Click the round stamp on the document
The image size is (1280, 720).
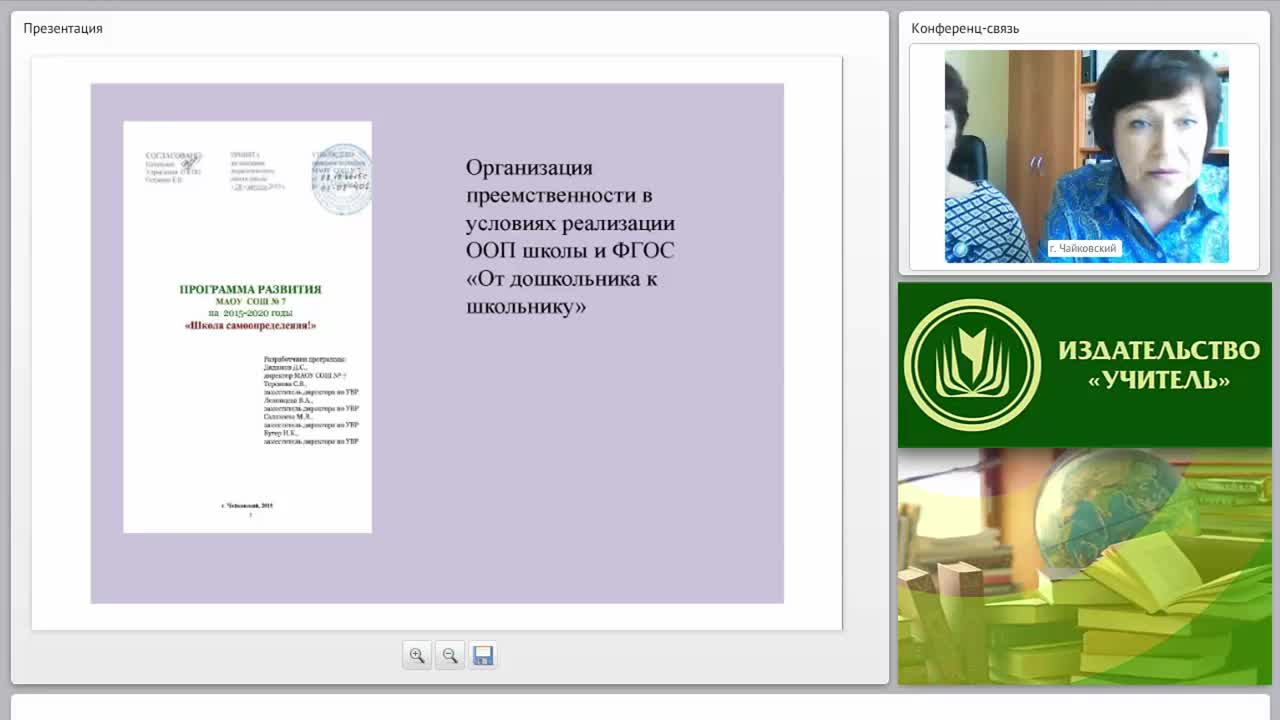pyautogui.click(x=342, y=180)
